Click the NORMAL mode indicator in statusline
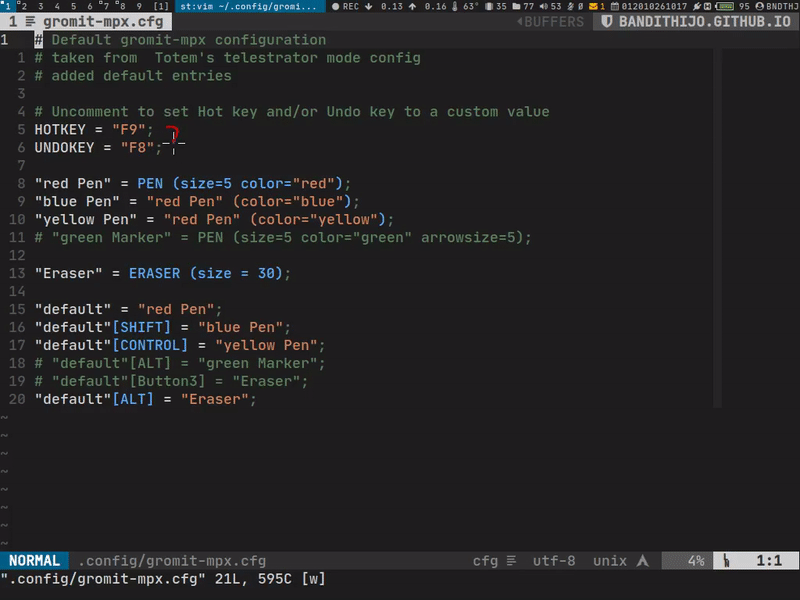 click(x=33, y=561)
